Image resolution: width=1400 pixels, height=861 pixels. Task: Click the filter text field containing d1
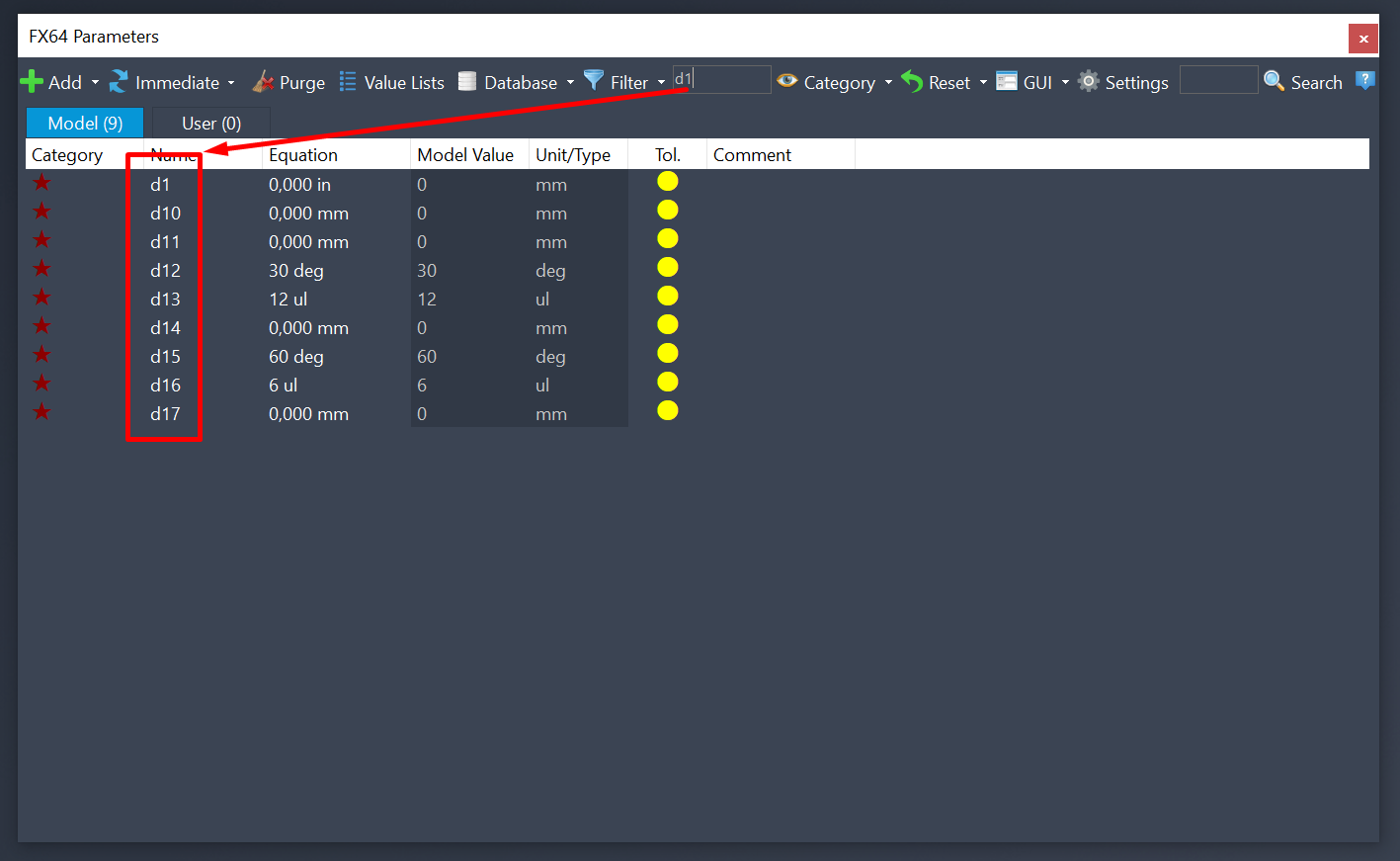click(721, 79)
